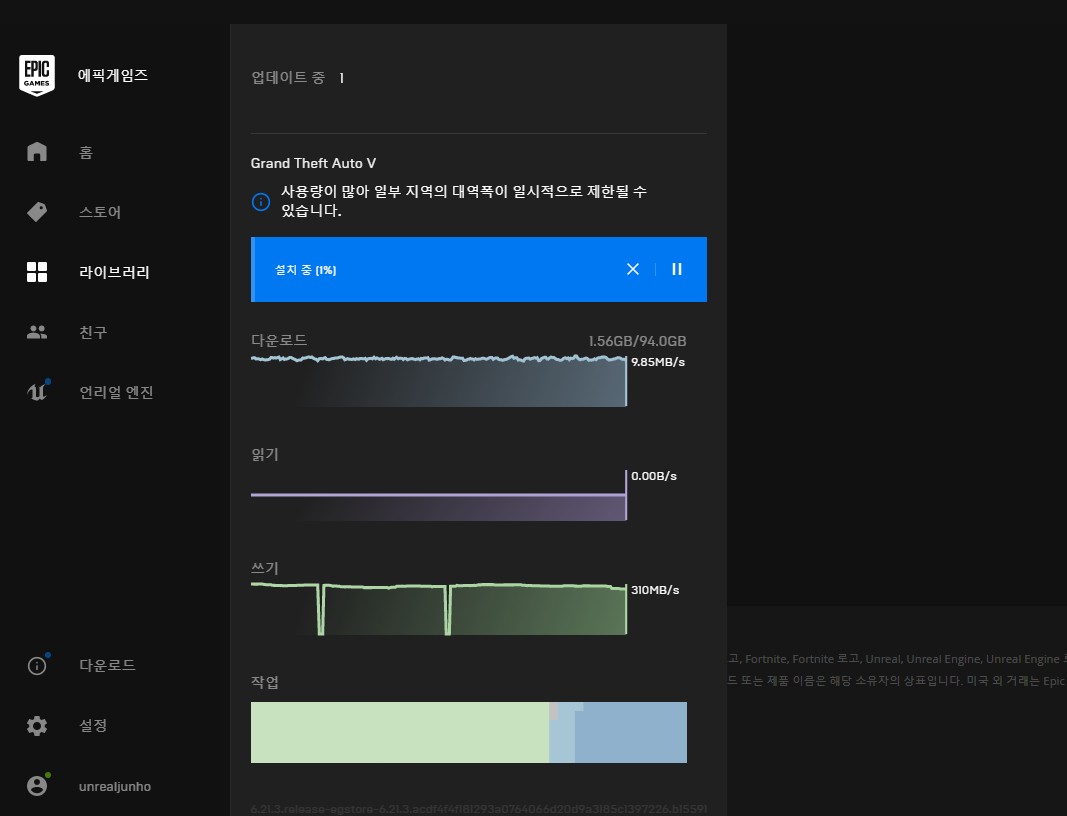This screenshot has height=816, width=1067.
Task: Click the 1.56GB/94.0GB size text
Action: 638,341
